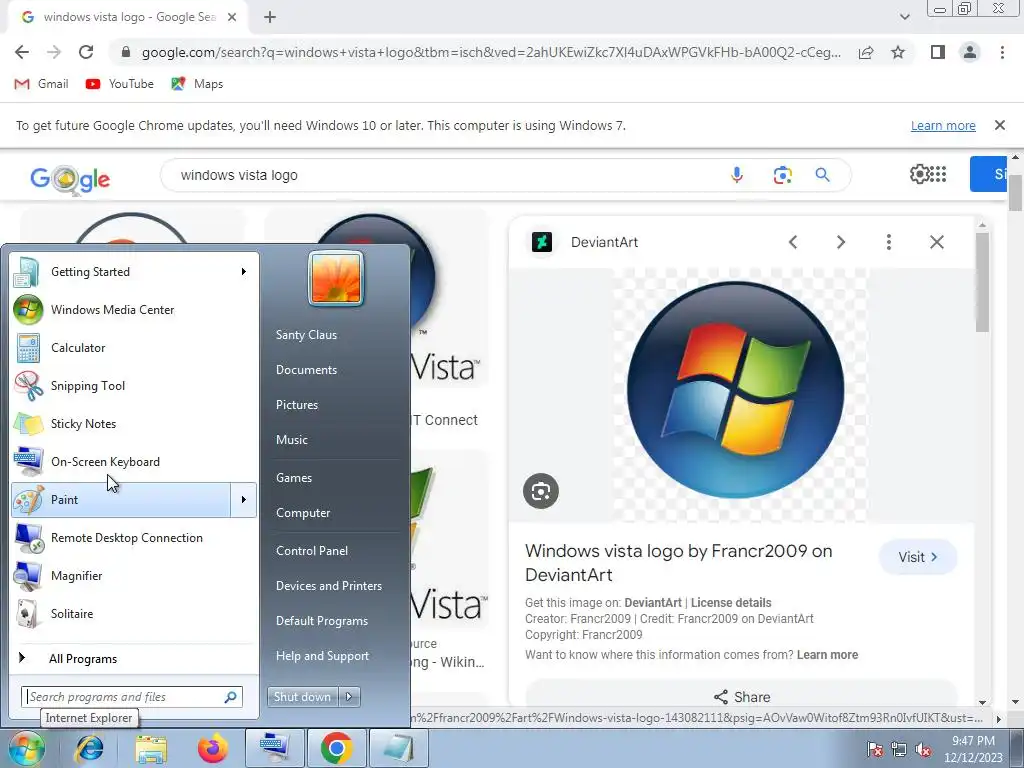The height and width of the screenshot is (768, 1024).
Task: Launch On-Screen Keyboard
Action: click(134, 462)
